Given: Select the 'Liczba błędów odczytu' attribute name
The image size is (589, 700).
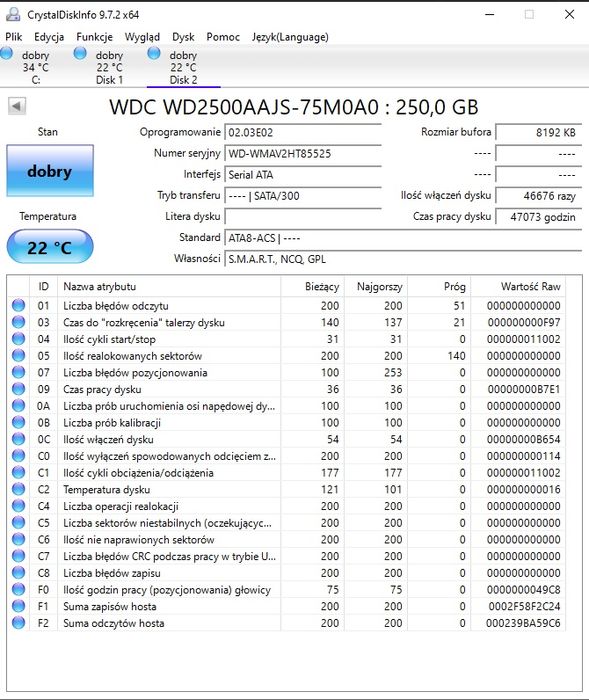Looking at the screenshot, I should click(116, 306).
